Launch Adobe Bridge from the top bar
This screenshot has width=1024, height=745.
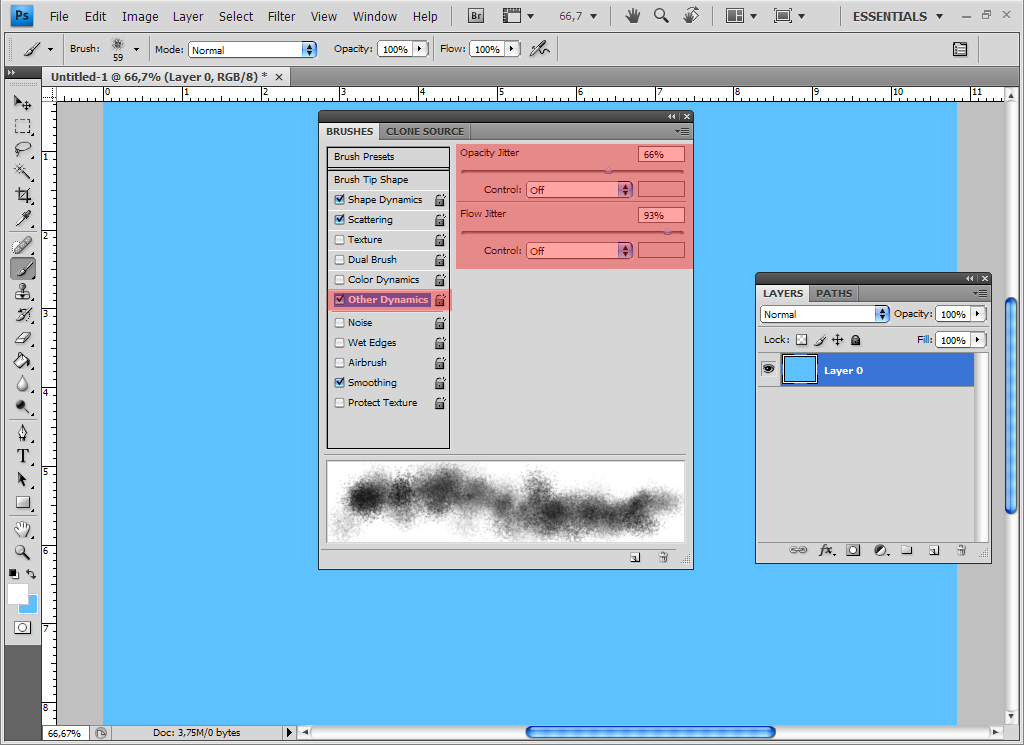point(476,16)
